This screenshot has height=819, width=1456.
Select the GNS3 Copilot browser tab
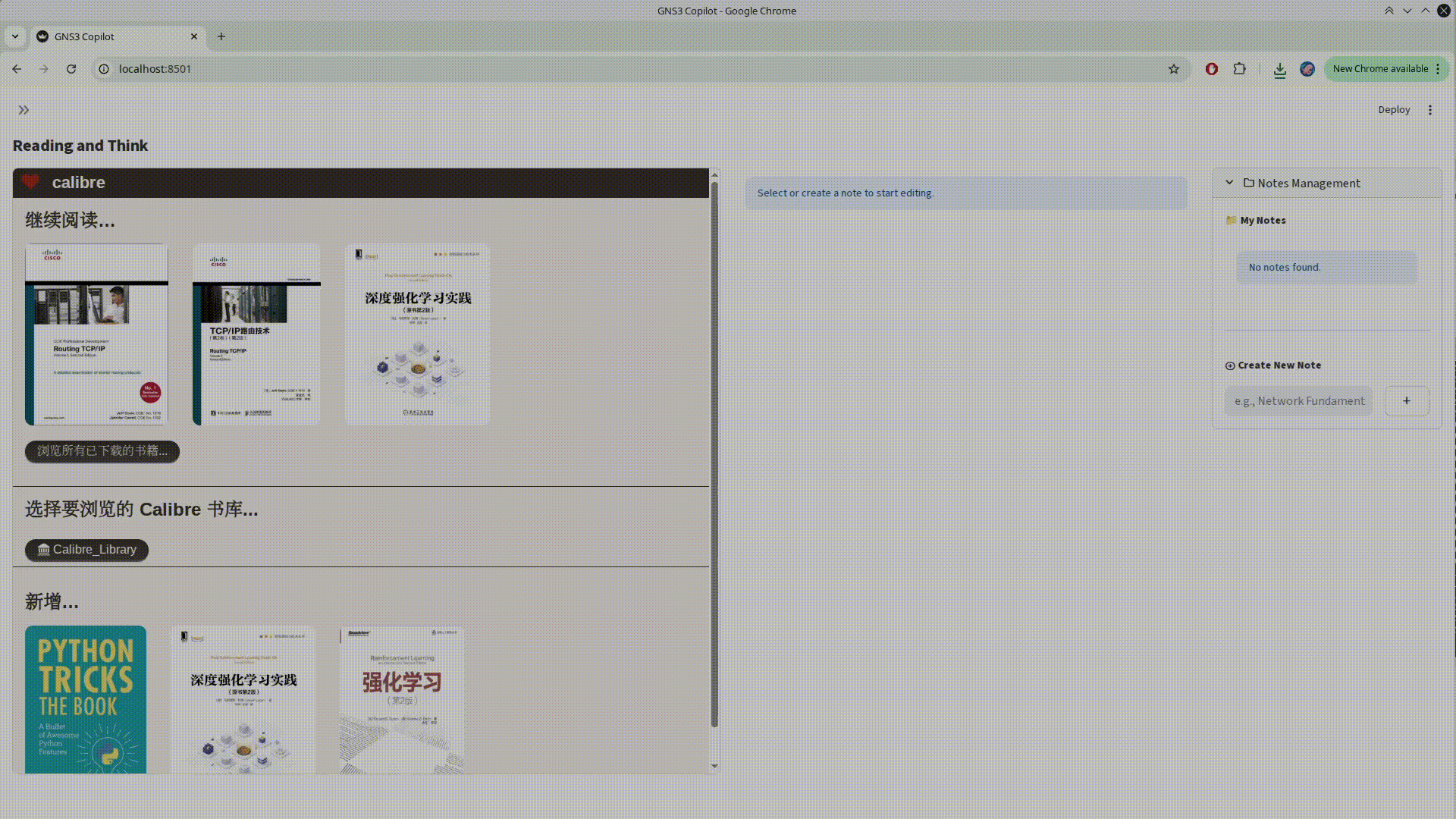point(106,36)
